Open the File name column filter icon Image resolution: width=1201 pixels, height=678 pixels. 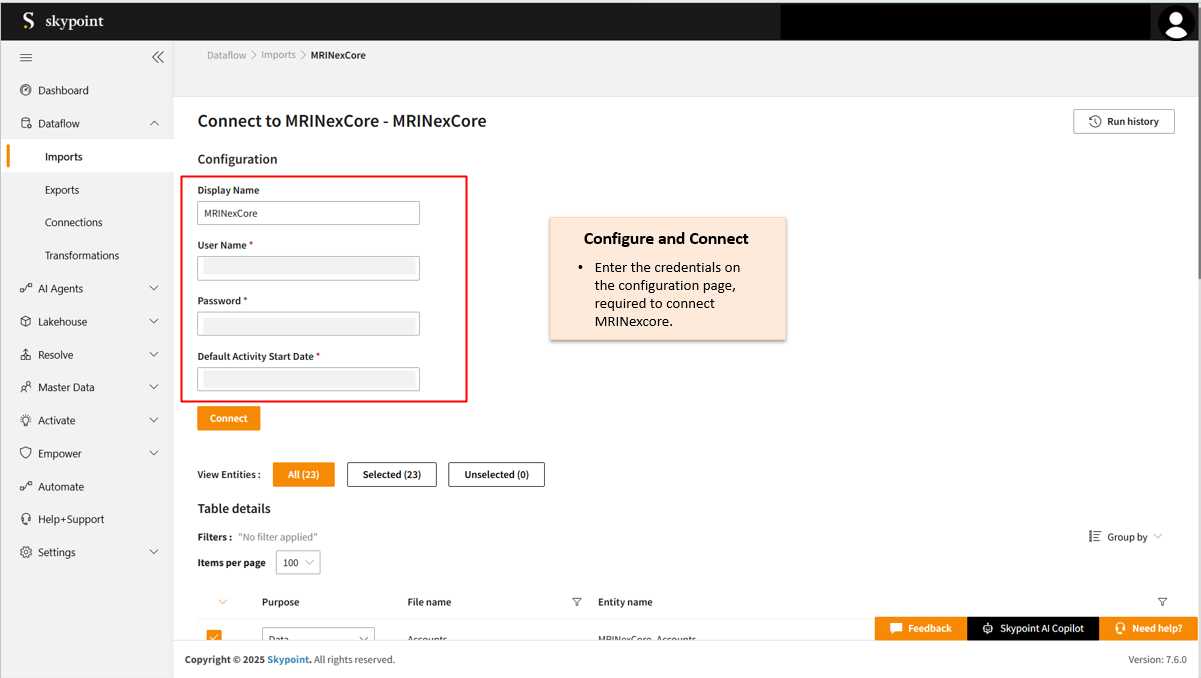(576, 602)
